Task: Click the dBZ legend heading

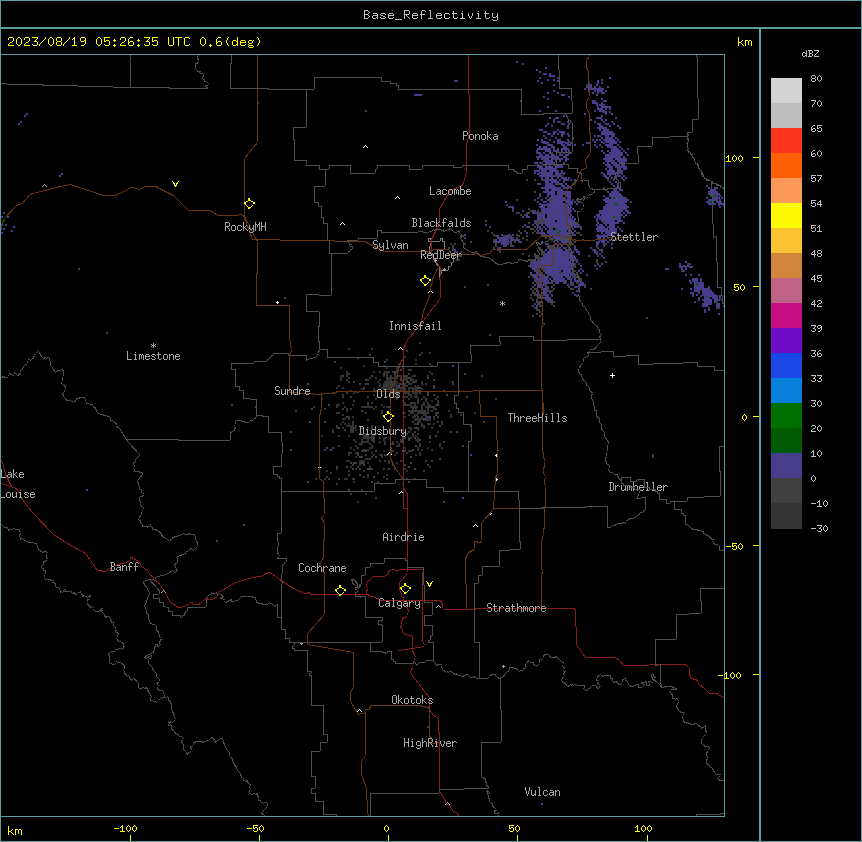Action: coord(810,53)
